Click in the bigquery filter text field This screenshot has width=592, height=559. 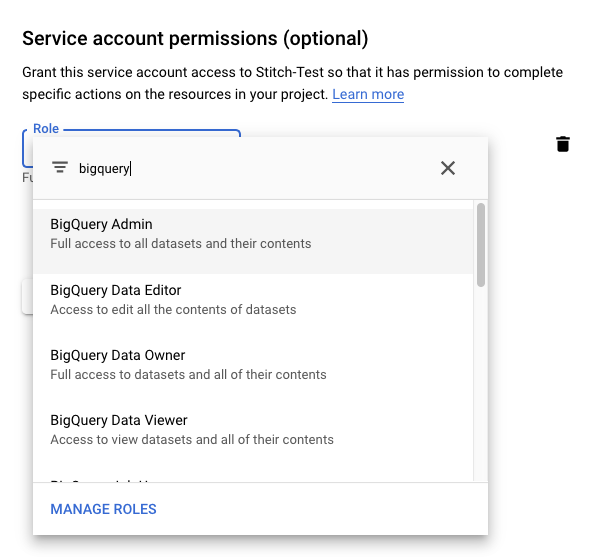(x=253, y=168)
